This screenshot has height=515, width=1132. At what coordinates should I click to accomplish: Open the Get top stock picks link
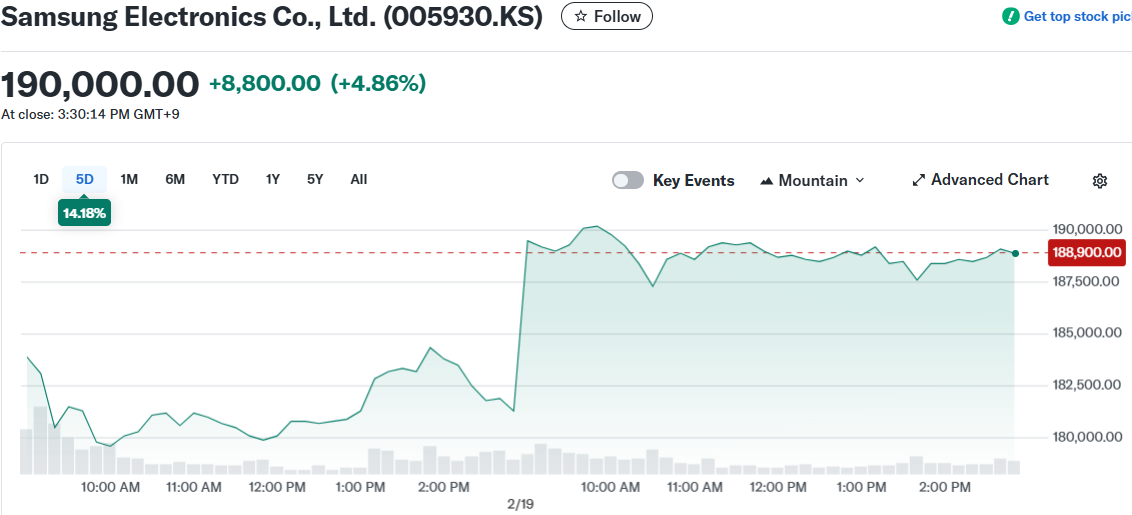pos(1076,16)
